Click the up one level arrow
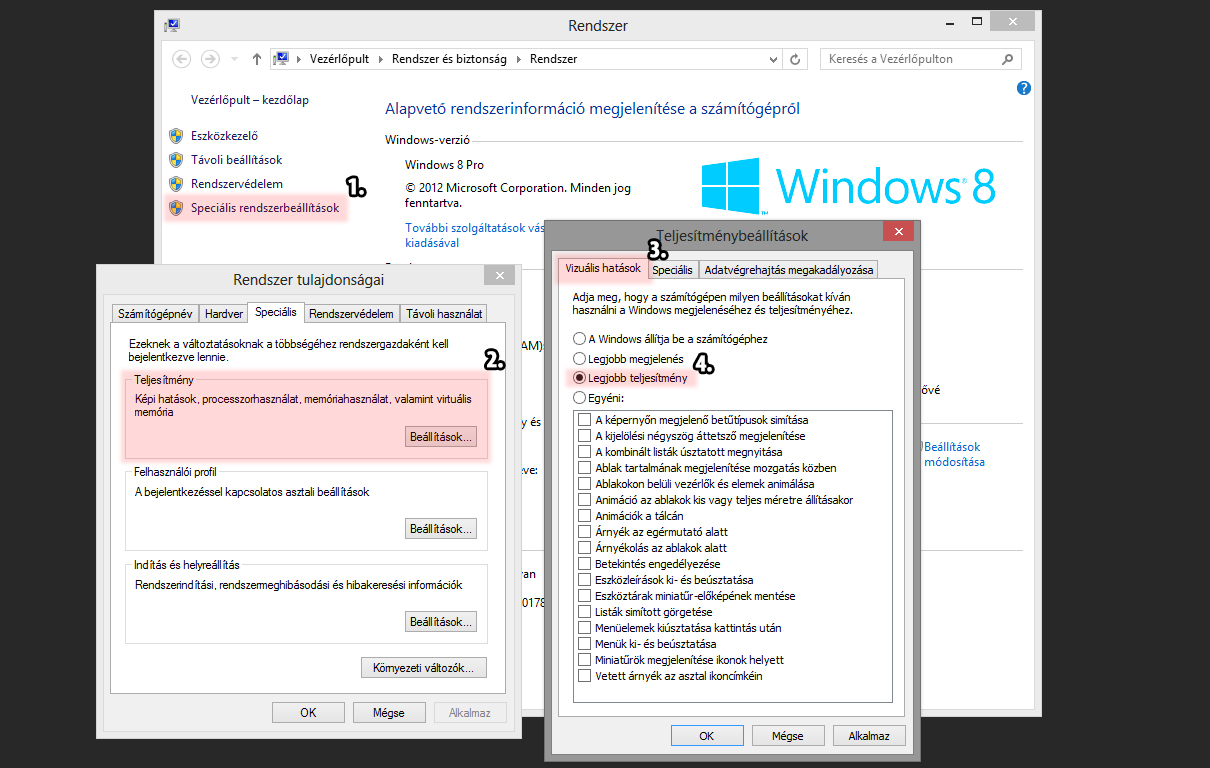The image size is (1210, 768). tap(256, 59)
